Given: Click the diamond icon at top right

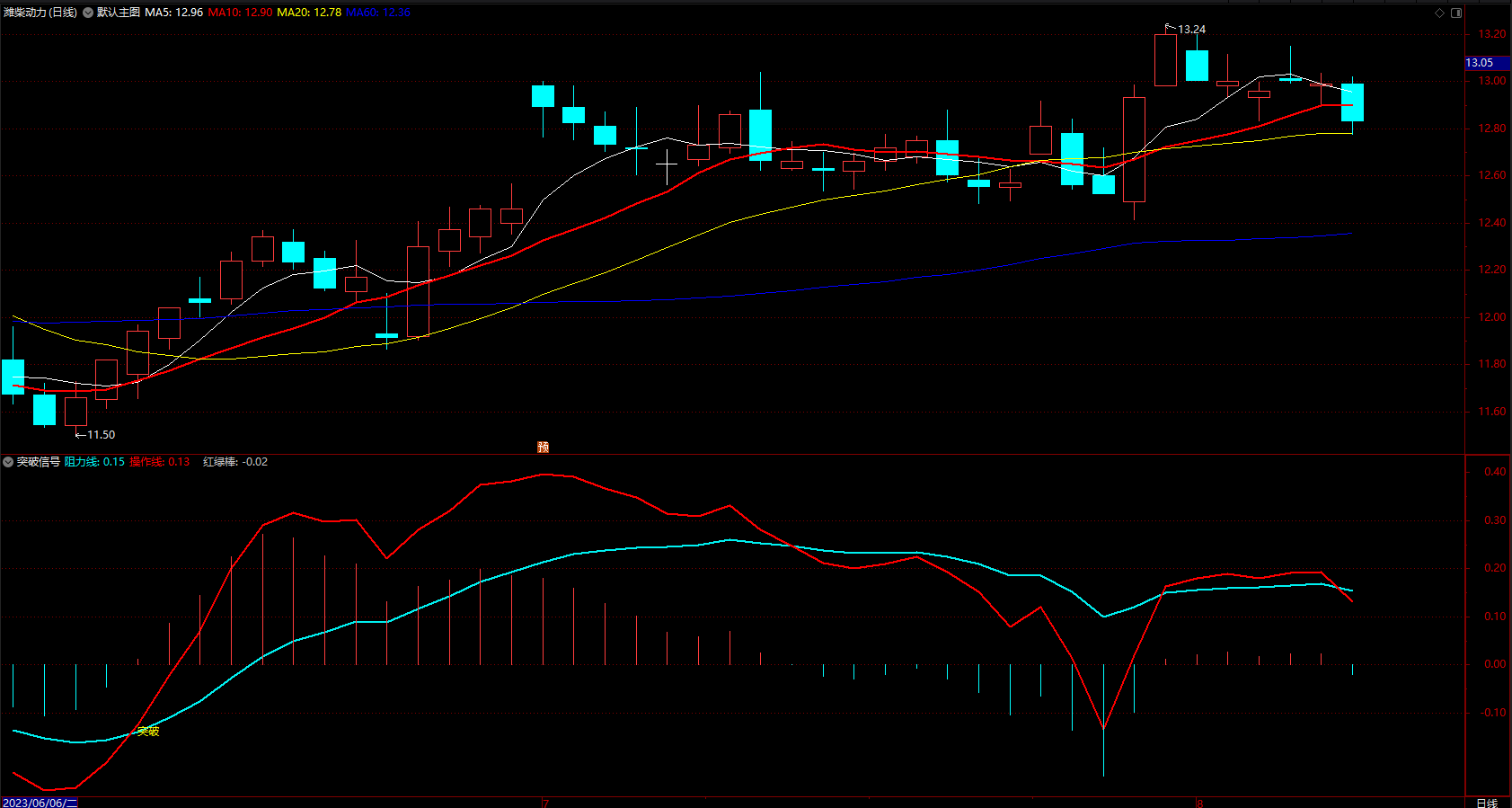Looking at the screenshot, I should point(1439,13).
